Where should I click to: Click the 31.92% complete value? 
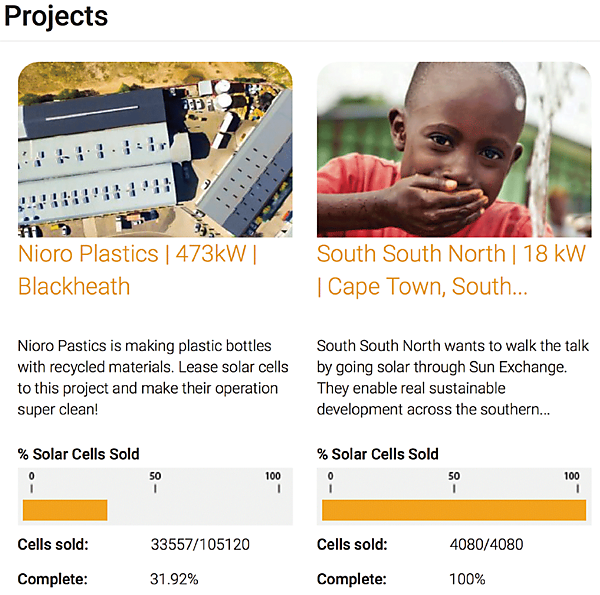coord(173,579)
